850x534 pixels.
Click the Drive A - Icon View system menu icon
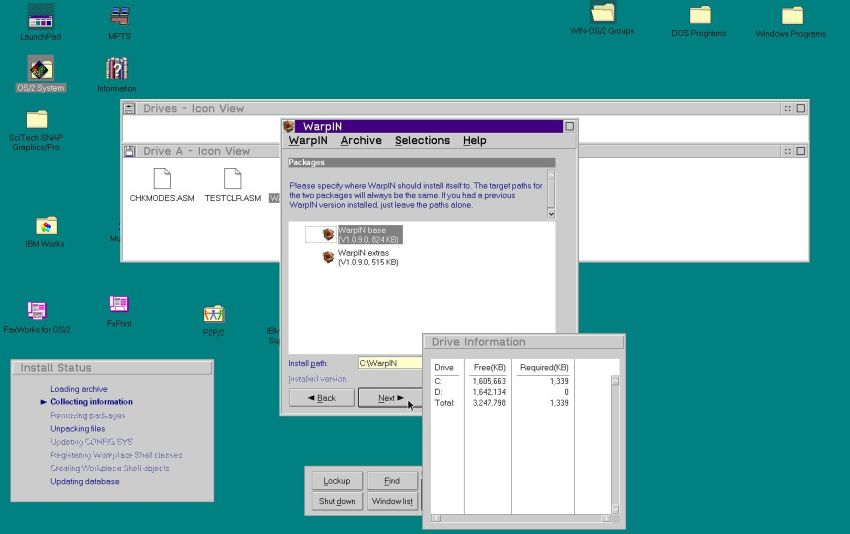click(x=130, y=151)
